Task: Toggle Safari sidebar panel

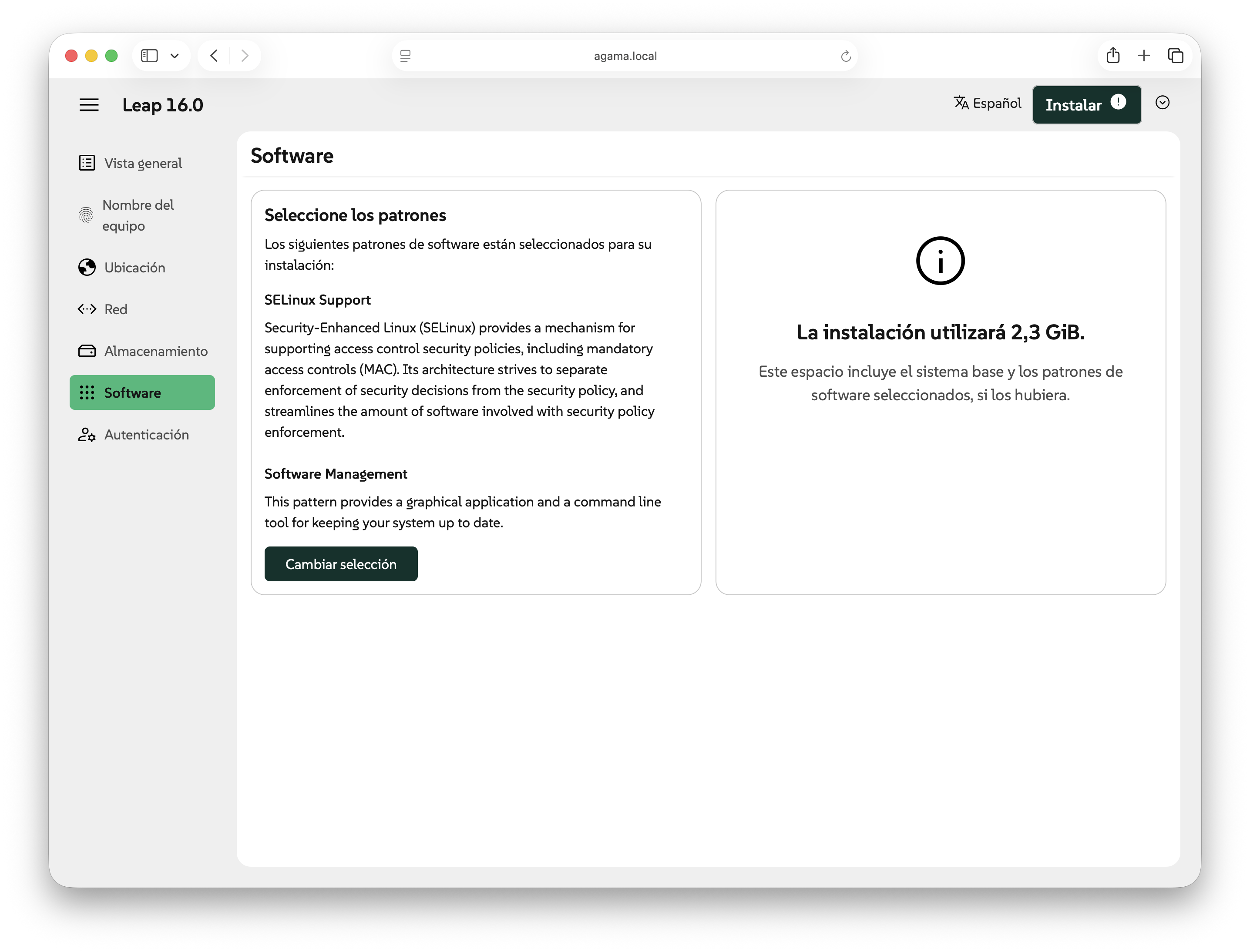Action: coord(149,56)
